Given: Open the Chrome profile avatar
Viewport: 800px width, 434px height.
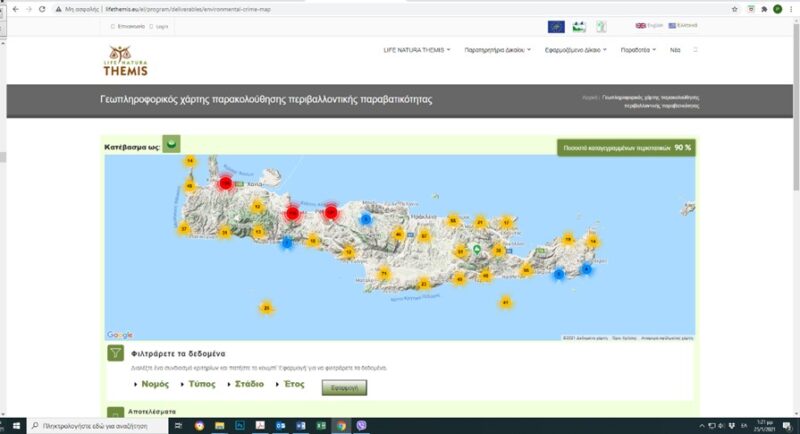Looking at the screenshot, I should pos(778,9).
